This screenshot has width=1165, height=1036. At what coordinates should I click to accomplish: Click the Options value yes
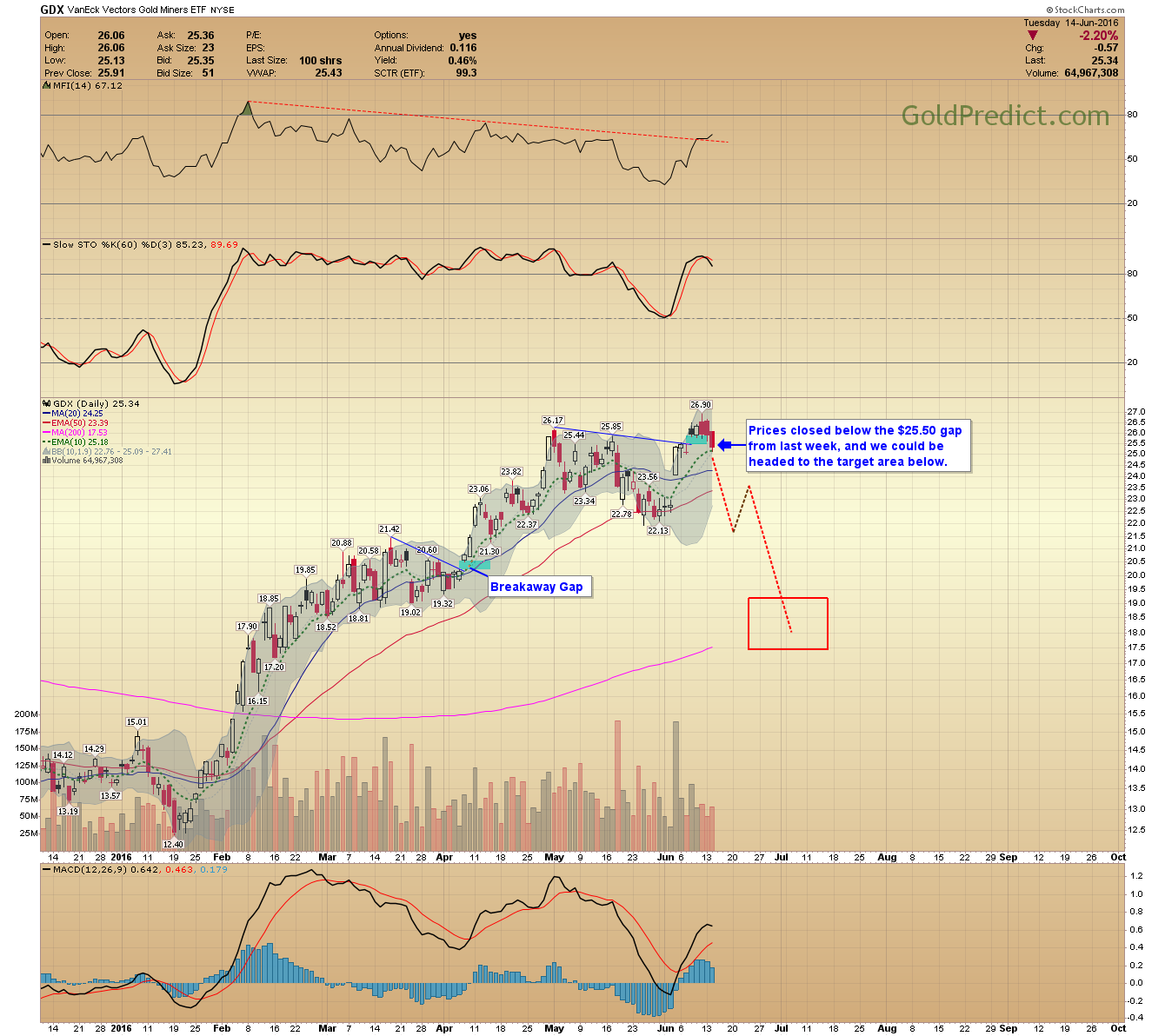tap(468, 36)
